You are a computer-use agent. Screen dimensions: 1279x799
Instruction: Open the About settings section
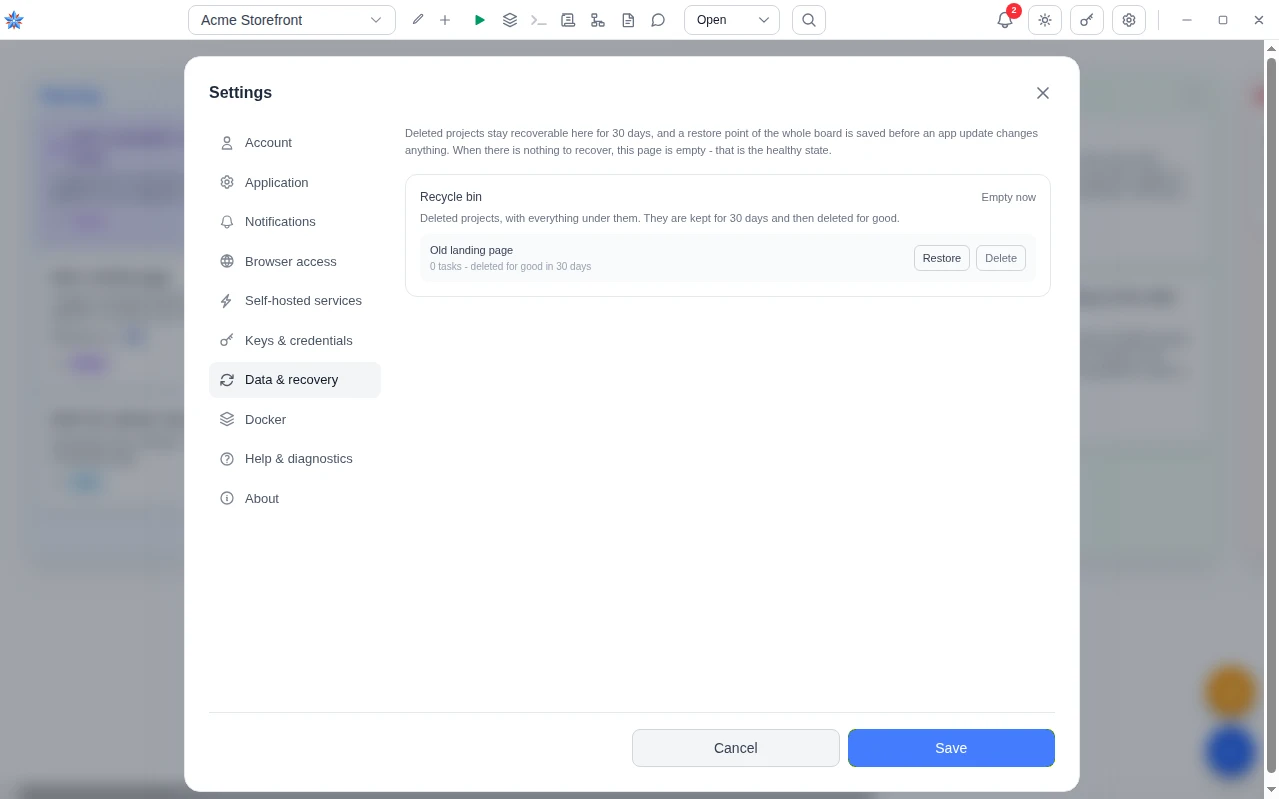(295, 498)
